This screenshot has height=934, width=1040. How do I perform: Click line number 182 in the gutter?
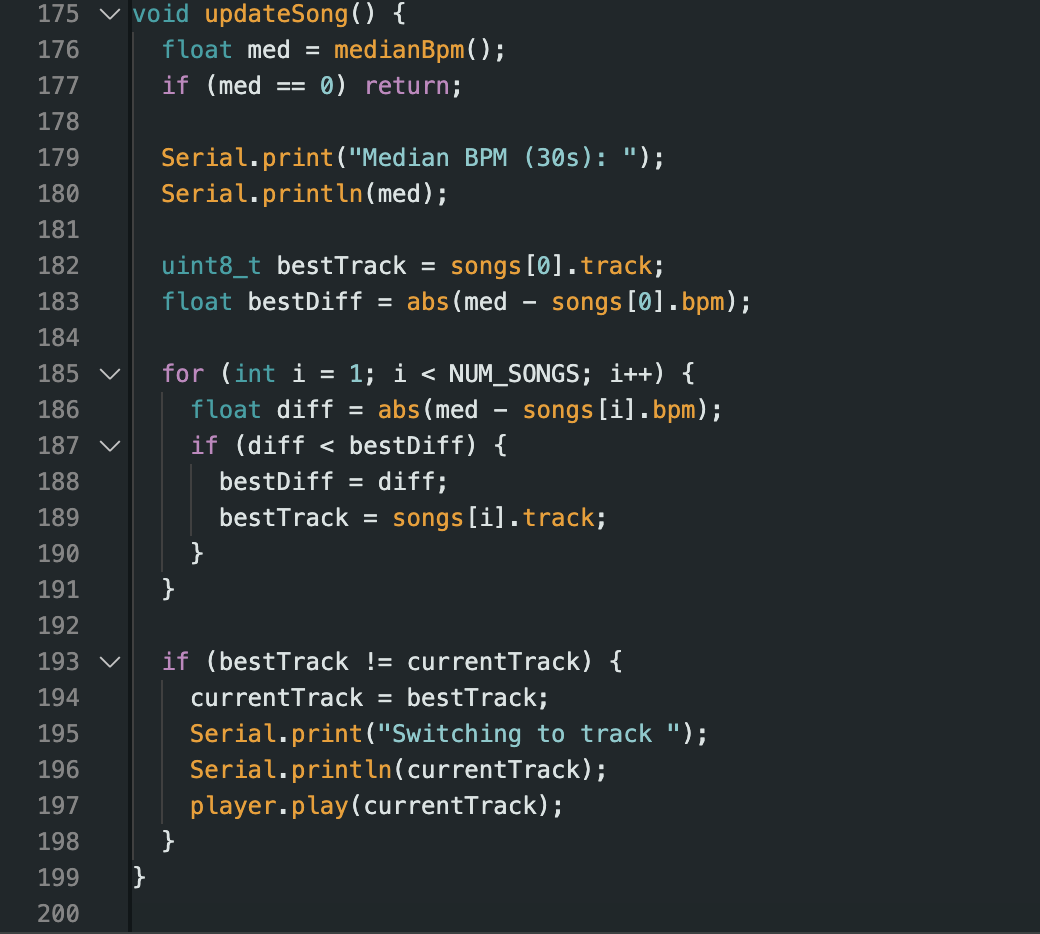pos(57,266)
